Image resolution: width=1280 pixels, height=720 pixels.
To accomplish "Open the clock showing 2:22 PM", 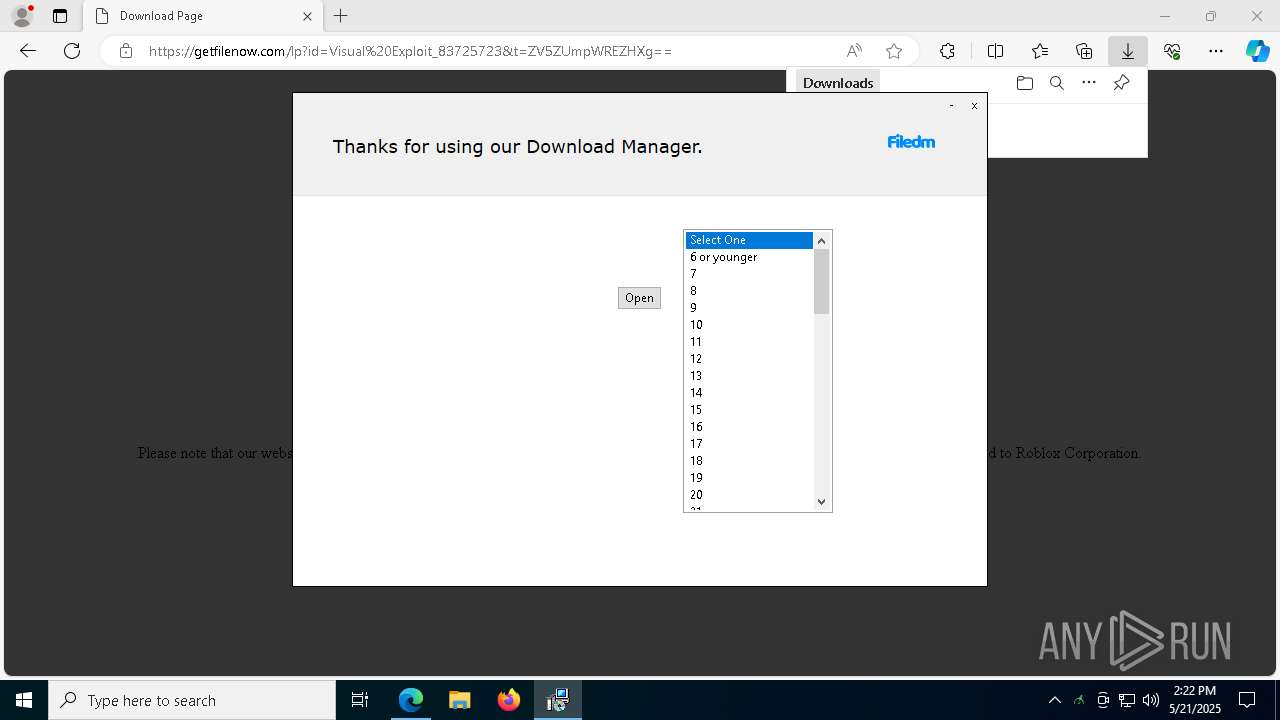I will [1195, 699].
